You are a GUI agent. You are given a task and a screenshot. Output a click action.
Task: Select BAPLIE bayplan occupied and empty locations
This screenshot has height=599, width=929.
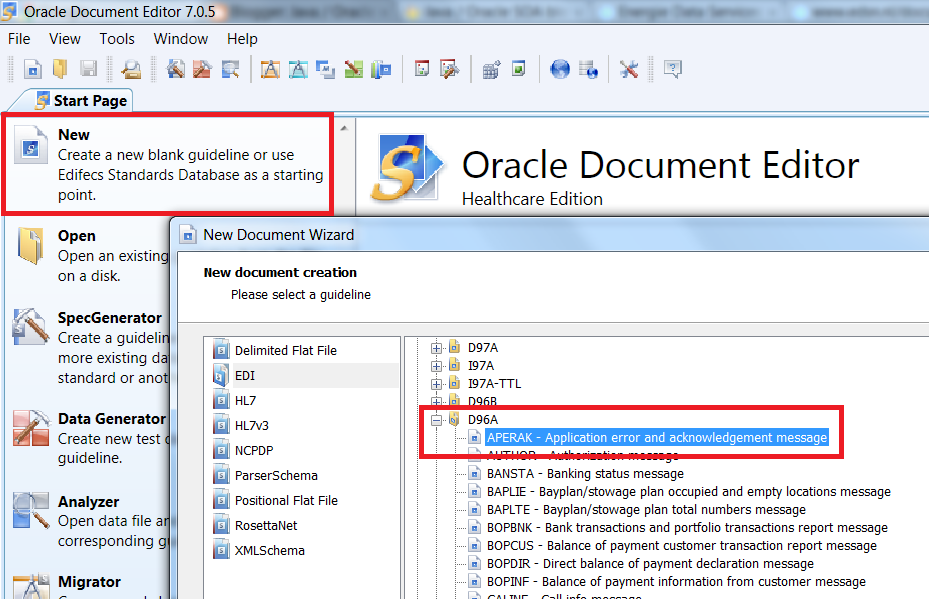tap(689, 492)
